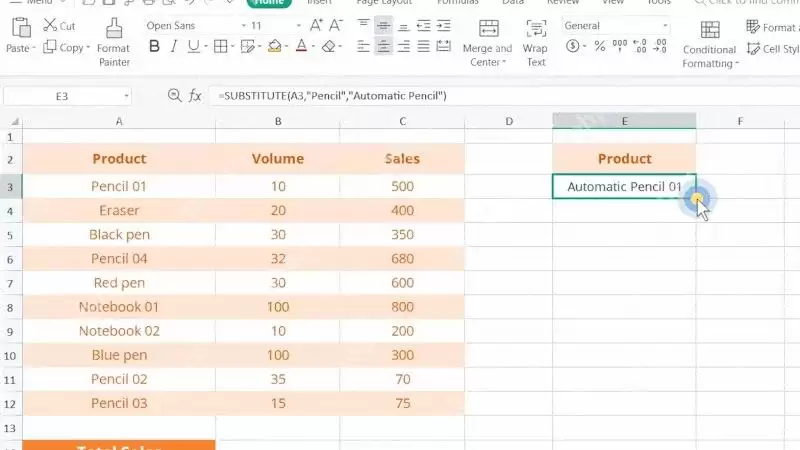Open the Home ribbon tab
This screenshot has width=800, height=450.
(x=269, y=3)
